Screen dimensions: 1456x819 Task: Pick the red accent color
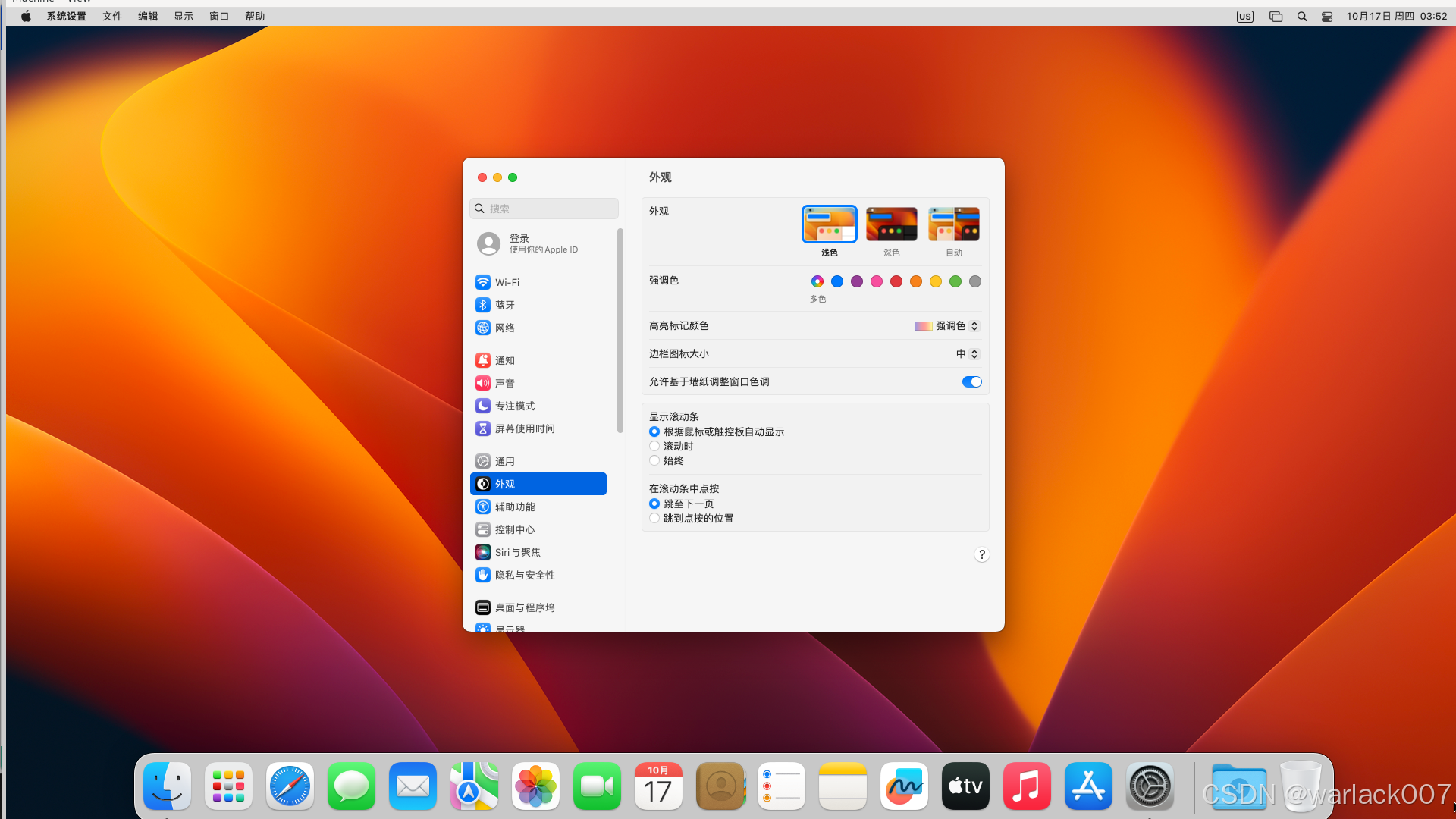pos(896,281)
